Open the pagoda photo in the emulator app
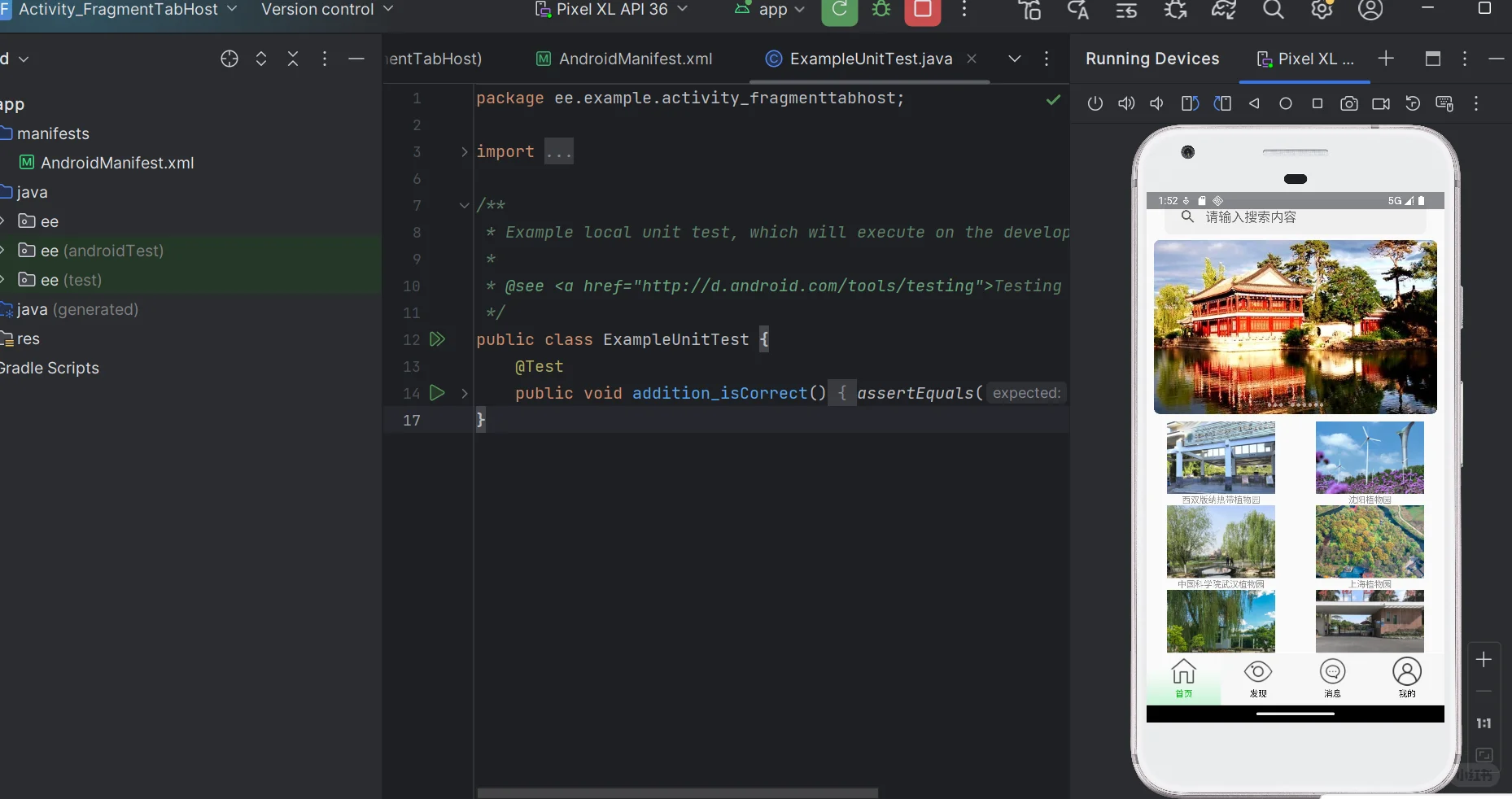The height and width of the screenshot is (799, 1512). click(x=1296, y=325)
